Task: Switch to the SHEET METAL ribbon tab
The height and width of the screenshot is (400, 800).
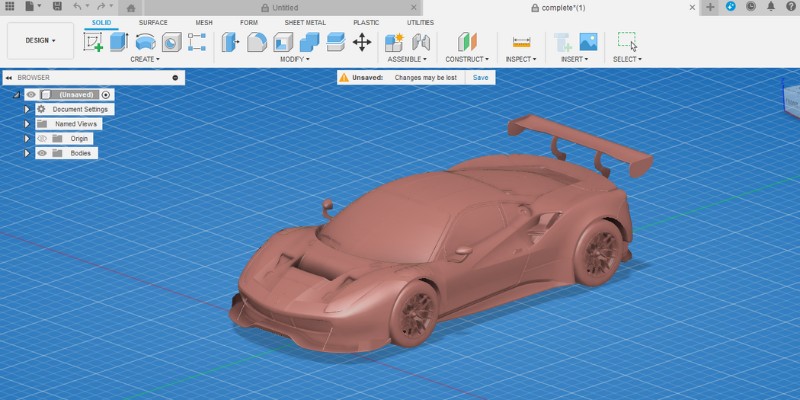Action: coord(305,22)
